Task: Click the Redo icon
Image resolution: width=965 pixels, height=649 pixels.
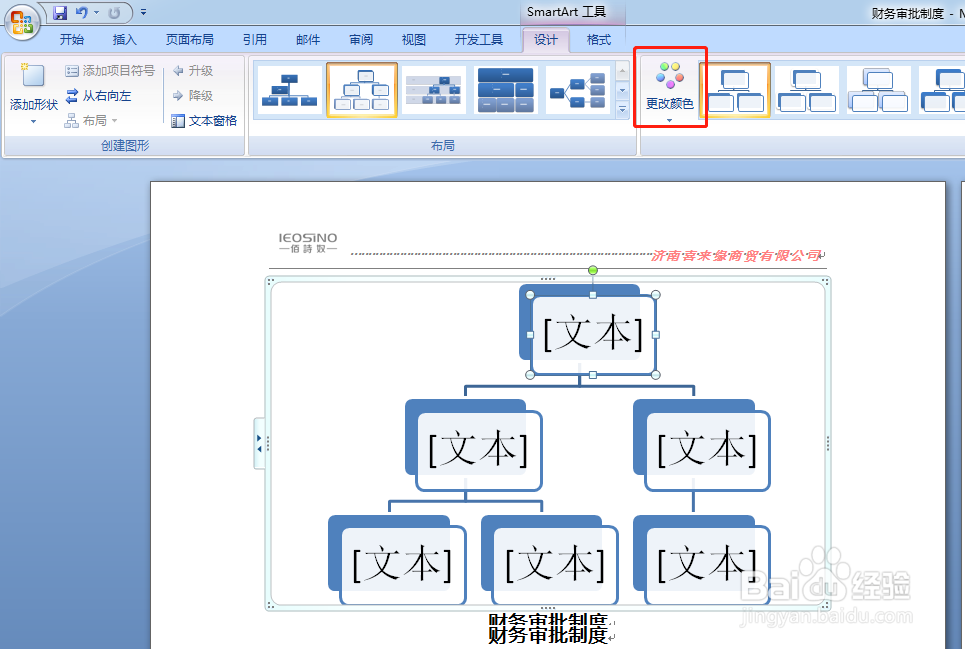Action: point(116,13)
